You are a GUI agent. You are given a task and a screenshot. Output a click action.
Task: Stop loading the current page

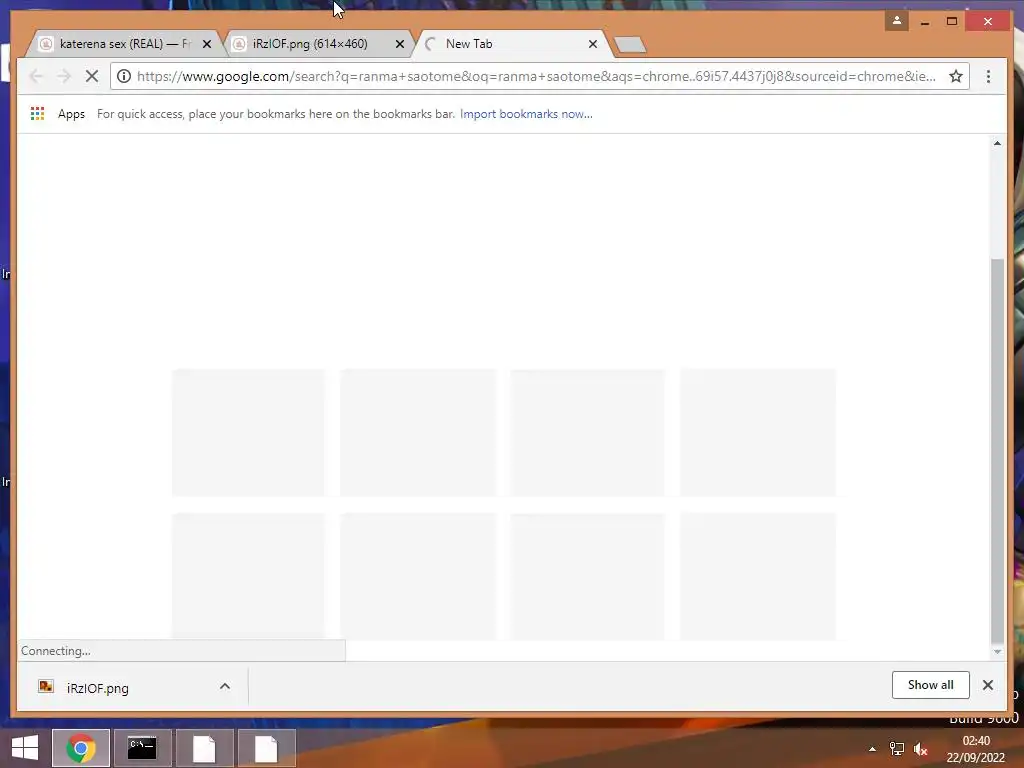pyautogui.click(x=91, y=76)
